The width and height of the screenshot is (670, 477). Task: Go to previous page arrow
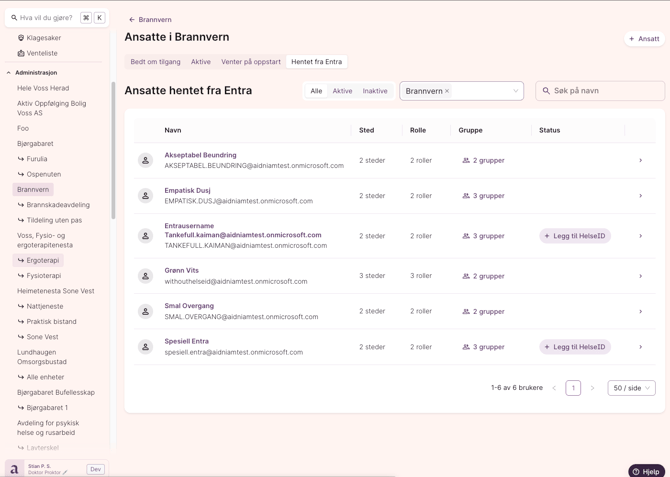click(x=554, y=388)
